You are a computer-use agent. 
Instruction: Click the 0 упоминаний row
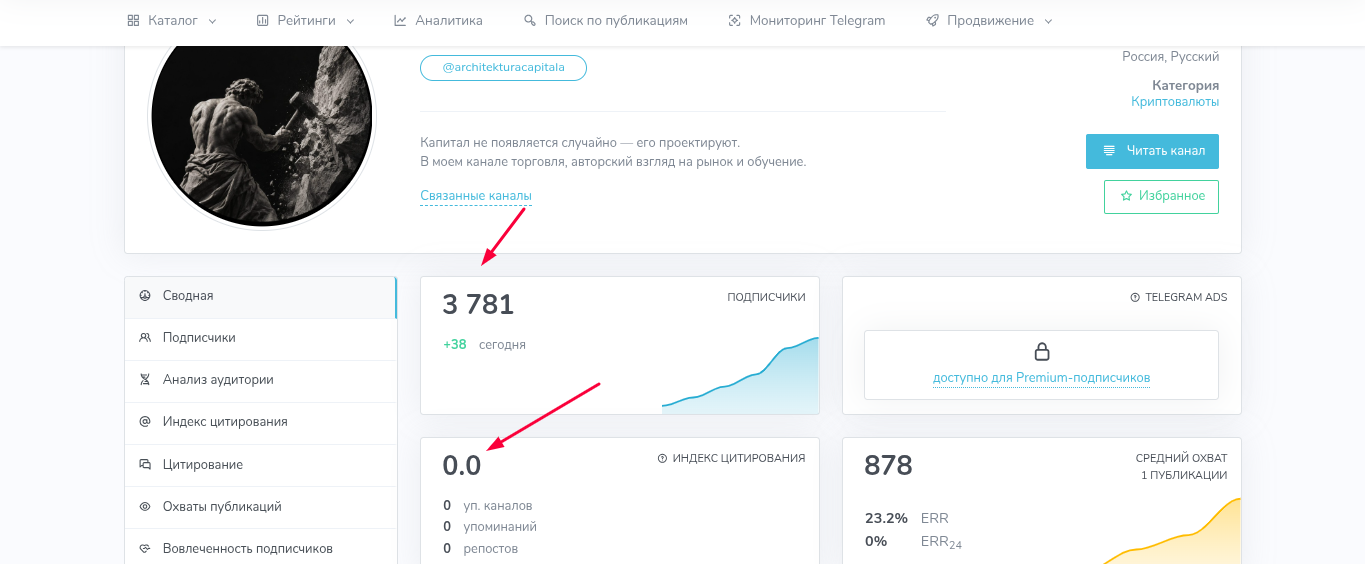click(x=490, y=527)
